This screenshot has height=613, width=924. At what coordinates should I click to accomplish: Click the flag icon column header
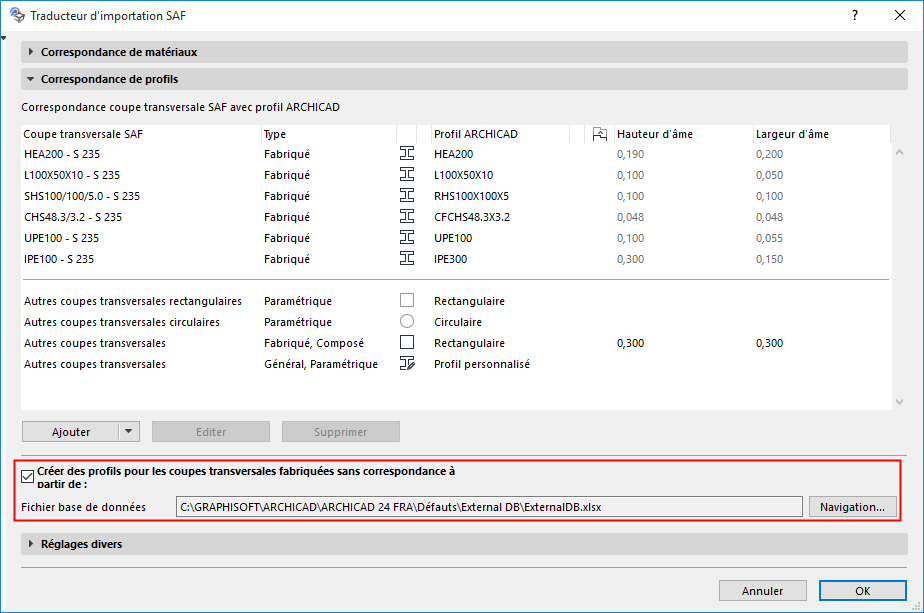pos(599,134)
